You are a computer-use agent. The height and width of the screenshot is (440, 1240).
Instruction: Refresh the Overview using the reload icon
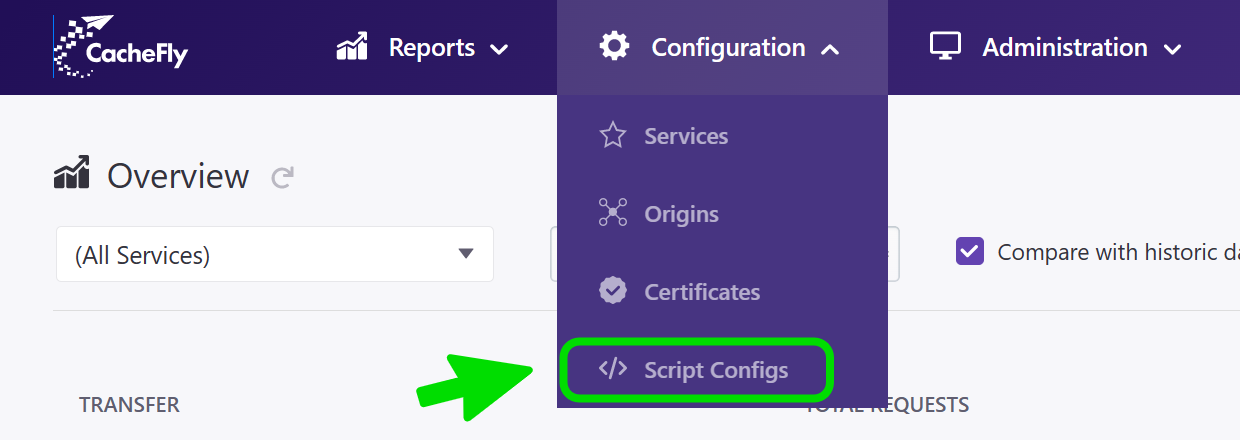click(x=283, y=178)
